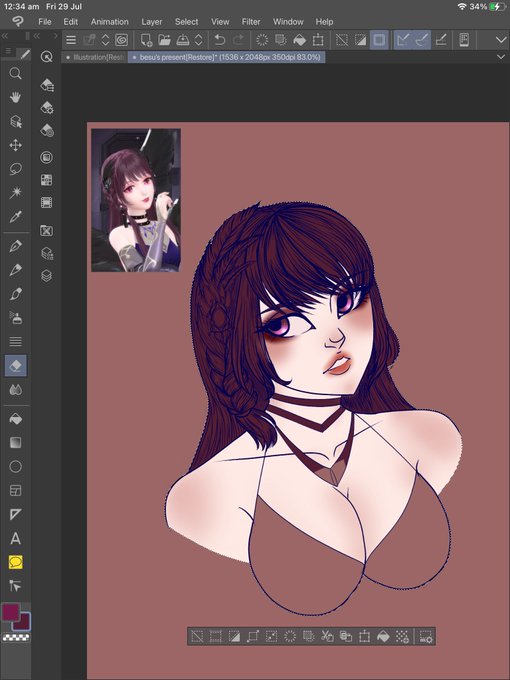Screen dimensions: 510x680
Task: Open the Tool Property palette icon
Action: 47,107
